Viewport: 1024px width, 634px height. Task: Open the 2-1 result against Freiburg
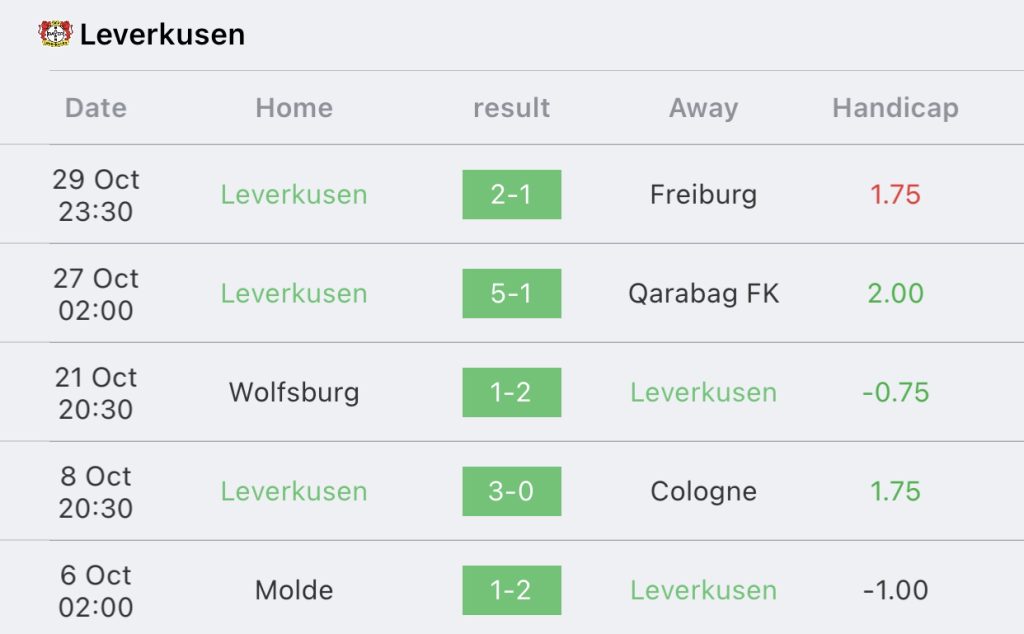511,195
